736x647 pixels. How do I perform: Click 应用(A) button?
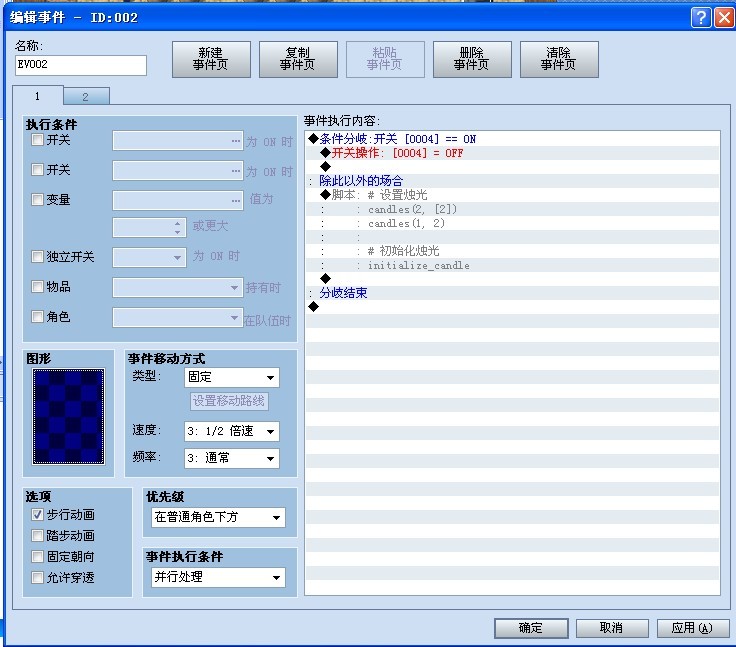693,628
